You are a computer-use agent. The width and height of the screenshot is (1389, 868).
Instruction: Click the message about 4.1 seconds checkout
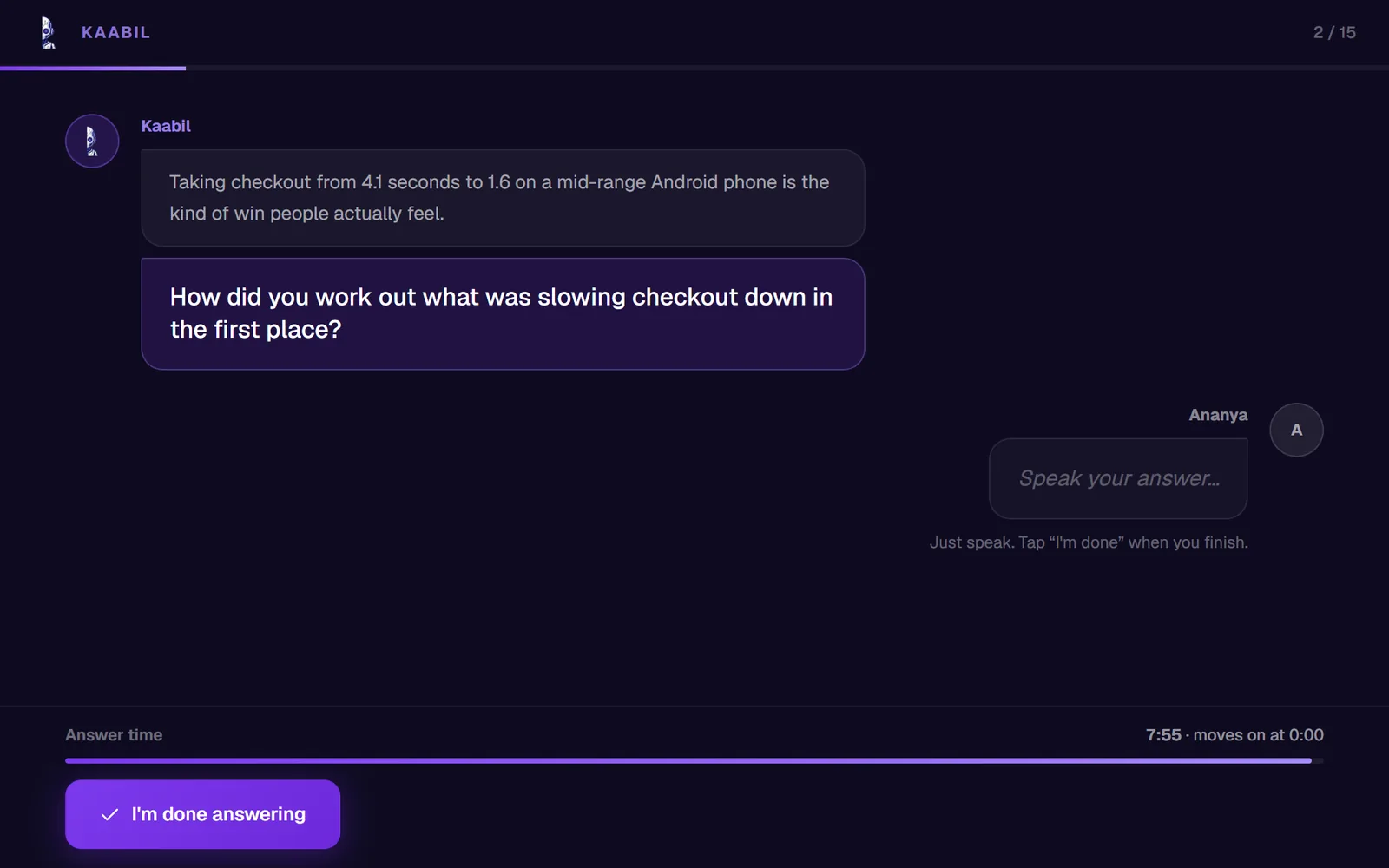coord(503,198)
